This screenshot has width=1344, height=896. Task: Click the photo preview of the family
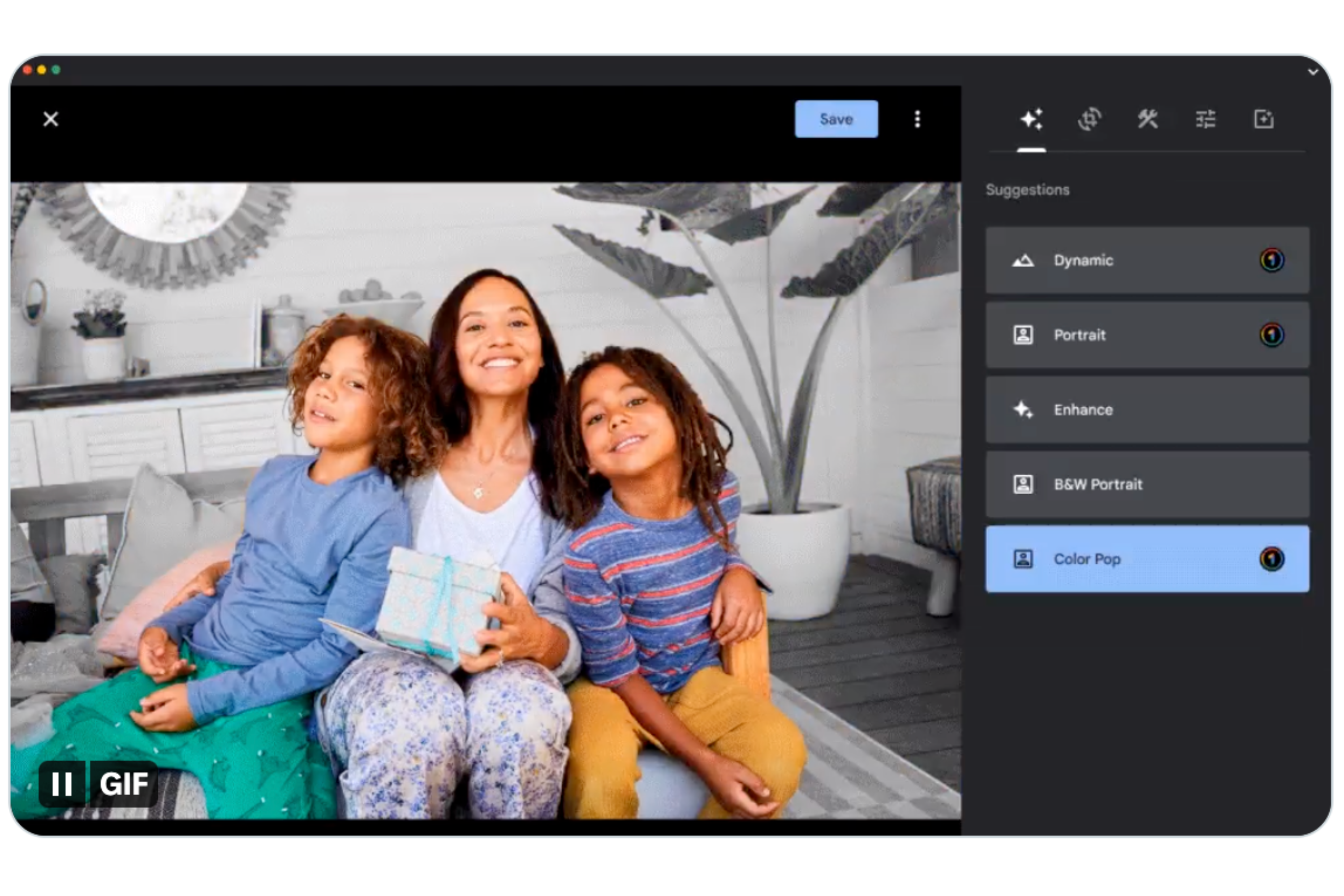[486, 500]
